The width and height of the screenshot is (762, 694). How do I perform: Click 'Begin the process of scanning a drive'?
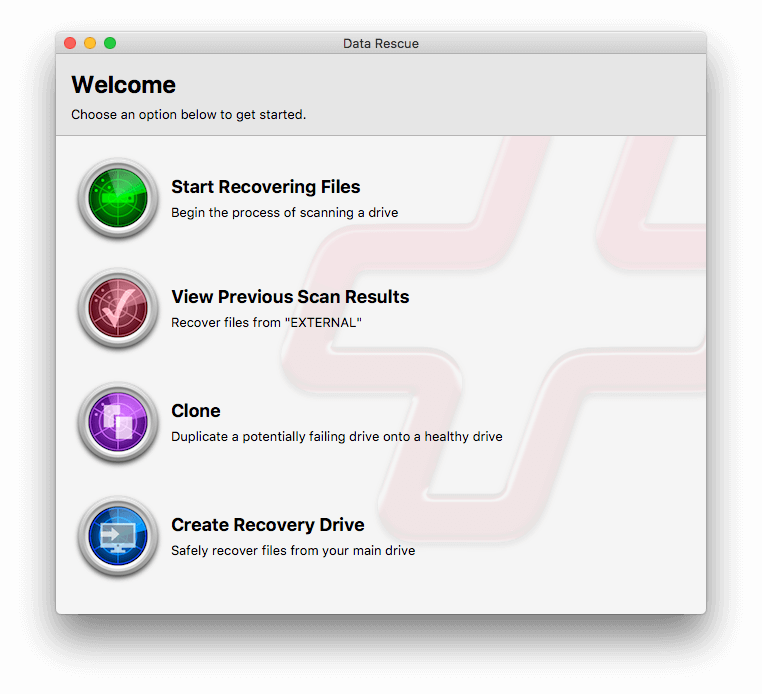284,213
